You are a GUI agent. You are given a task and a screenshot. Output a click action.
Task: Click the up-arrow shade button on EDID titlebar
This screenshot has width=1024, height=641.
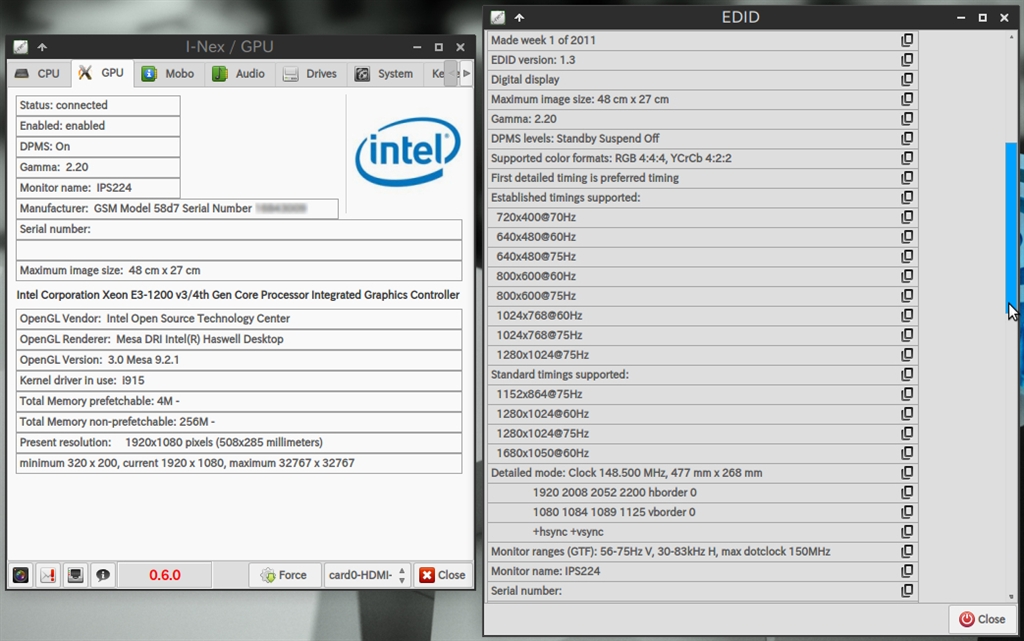pos(519,17)
